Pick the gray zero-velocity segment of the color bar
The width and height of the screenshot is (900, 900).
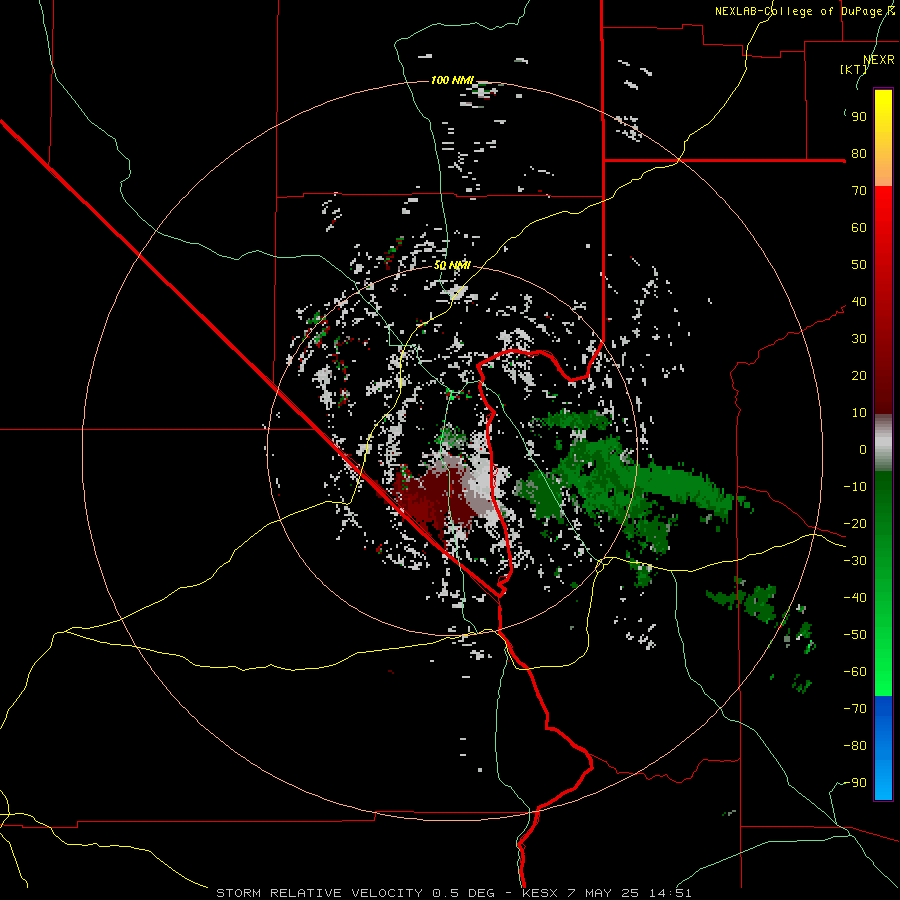pos(883,443)
